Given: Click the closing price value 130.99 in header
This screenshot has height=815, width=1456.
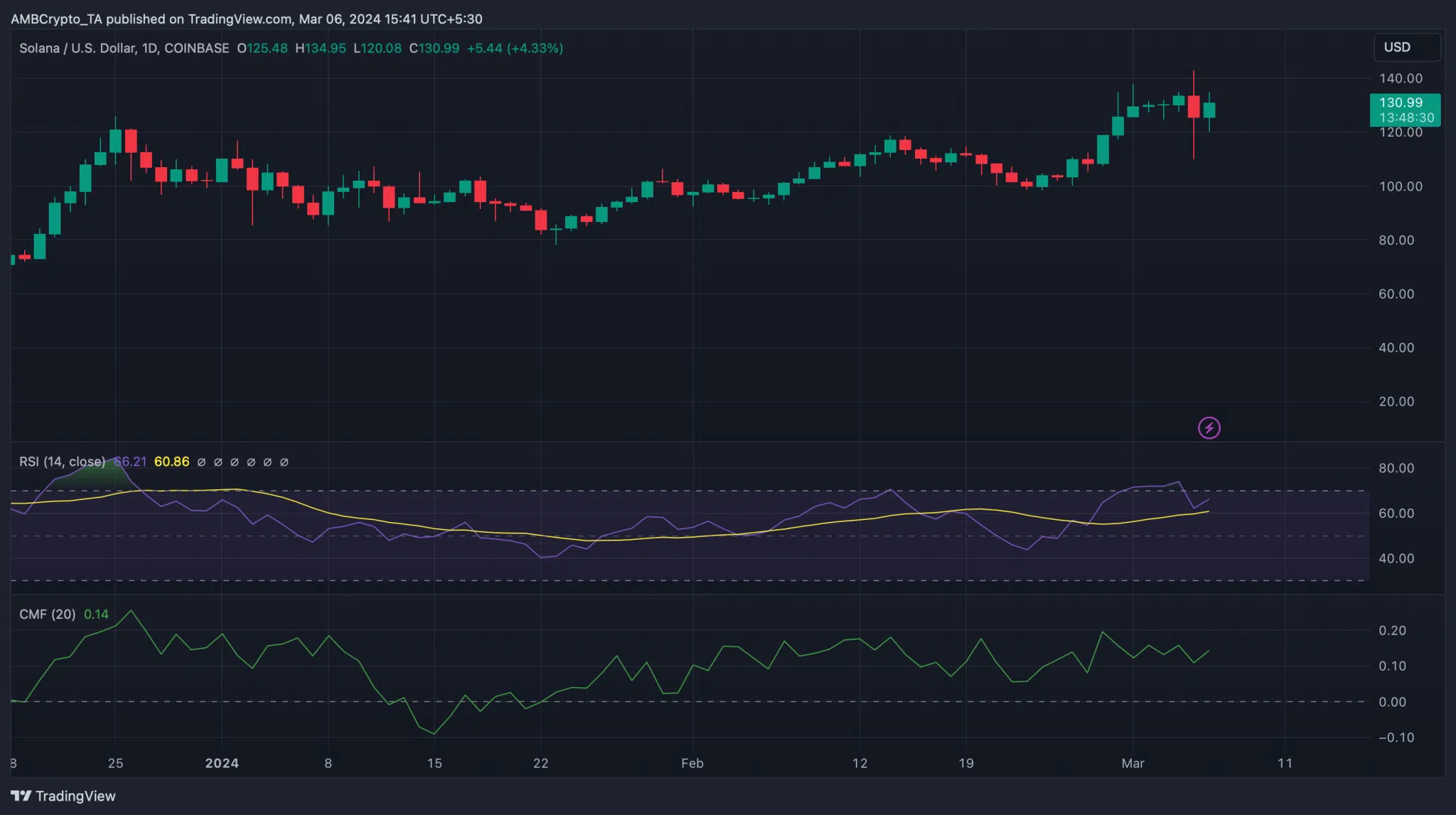Looking at the screenshot, I should 439,48.
